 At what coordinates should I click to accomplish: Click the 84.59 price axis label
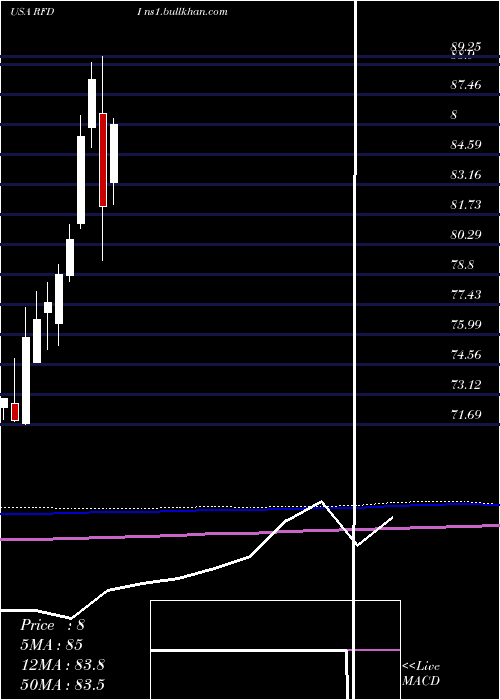[x=466, y=145]
